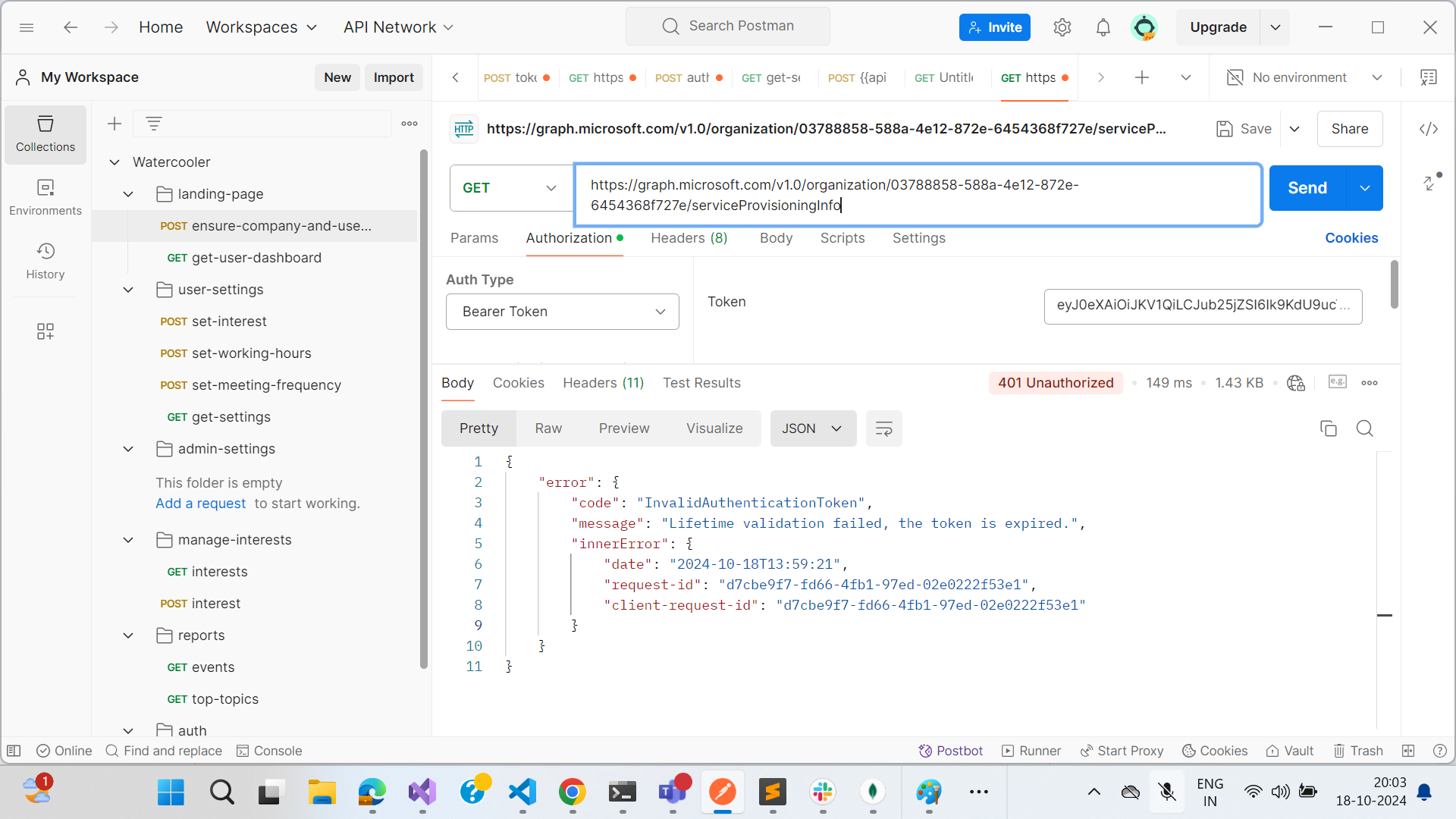
Task: Click the Send button
Action: click(x=1307, y=188)
